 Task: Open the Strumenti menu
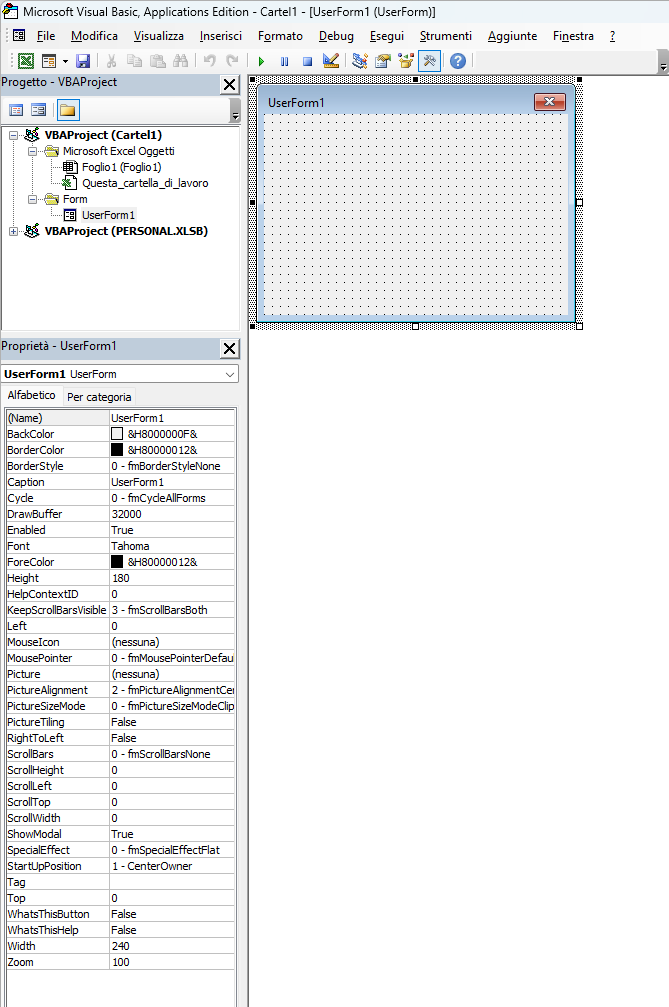click(x=446, y=36)
